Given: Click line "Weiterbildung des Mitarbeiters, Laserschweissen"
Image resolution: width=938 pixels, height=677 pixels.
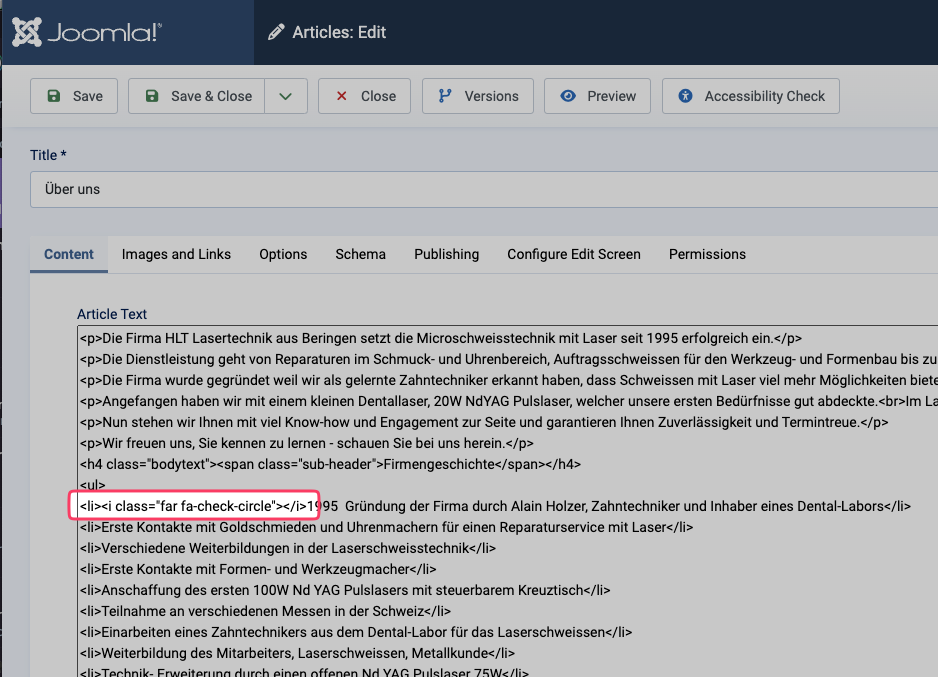Looking at the screenshot, I should point(297,653).
